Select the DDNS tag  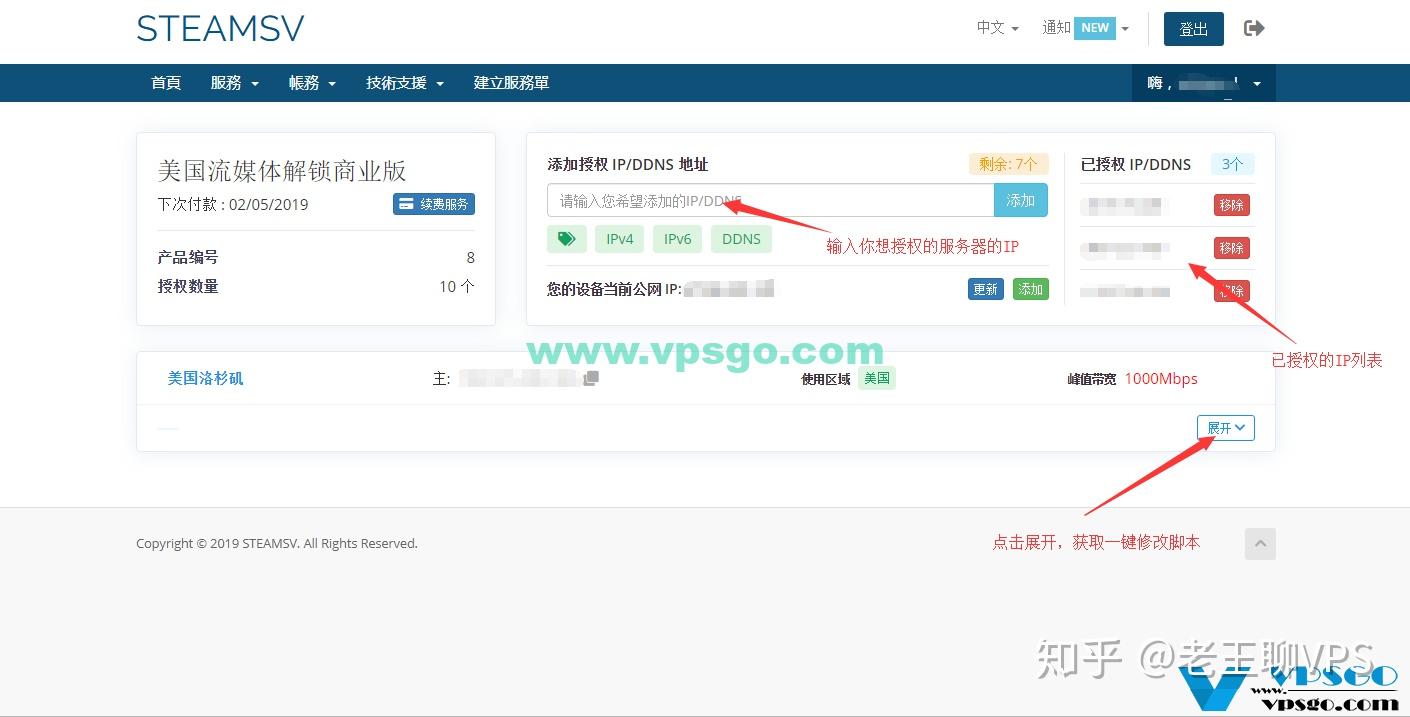pyautogui.click(x=742, y=239)
